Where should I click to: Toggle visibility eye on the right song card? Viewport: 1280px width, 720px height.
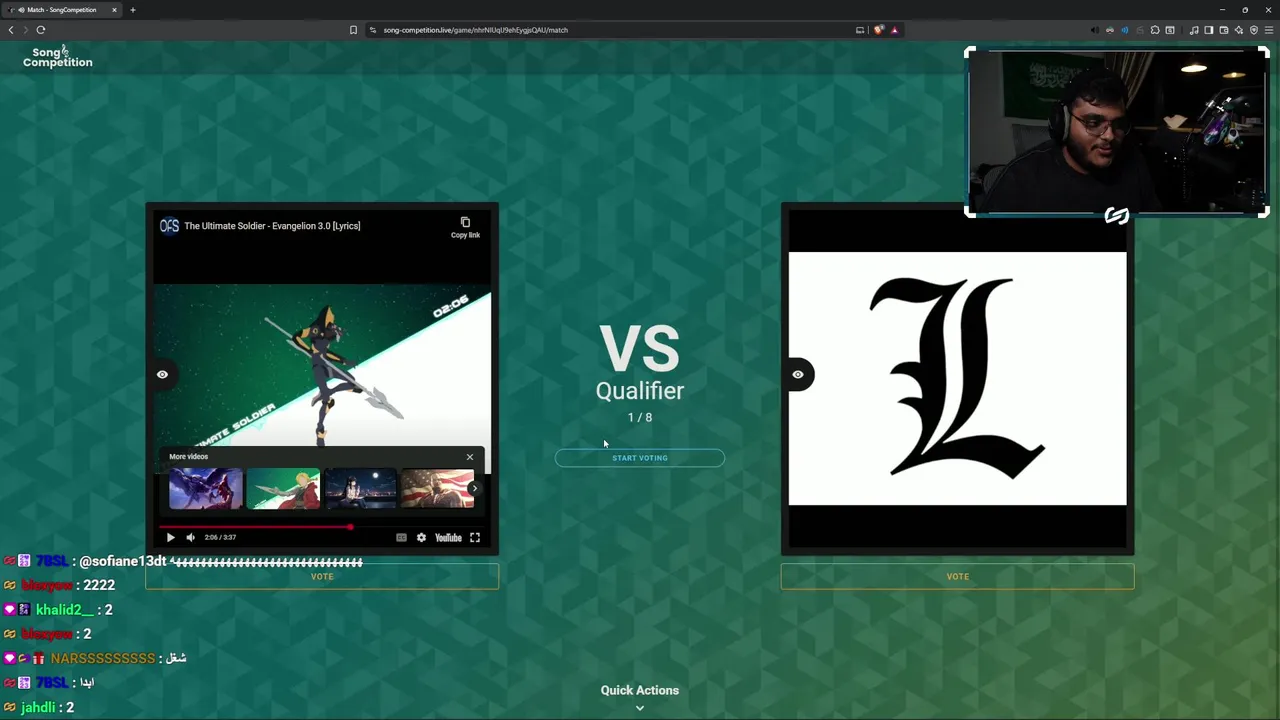798,374
